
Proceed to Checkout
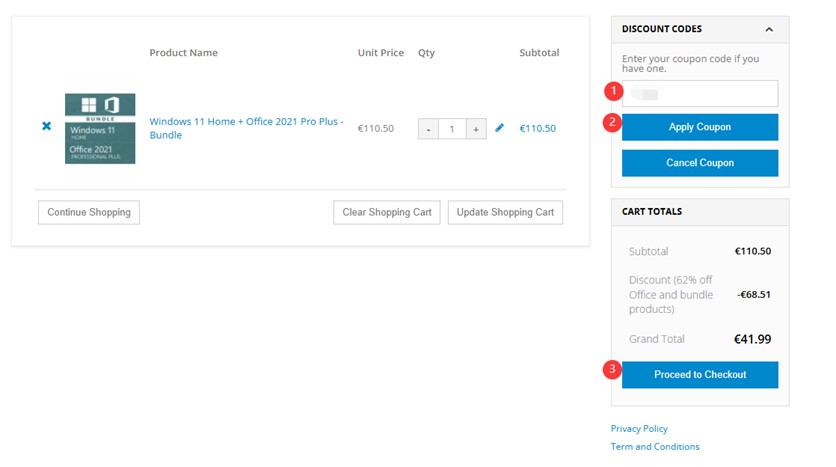pyautogui.click(x=700, y=375)
